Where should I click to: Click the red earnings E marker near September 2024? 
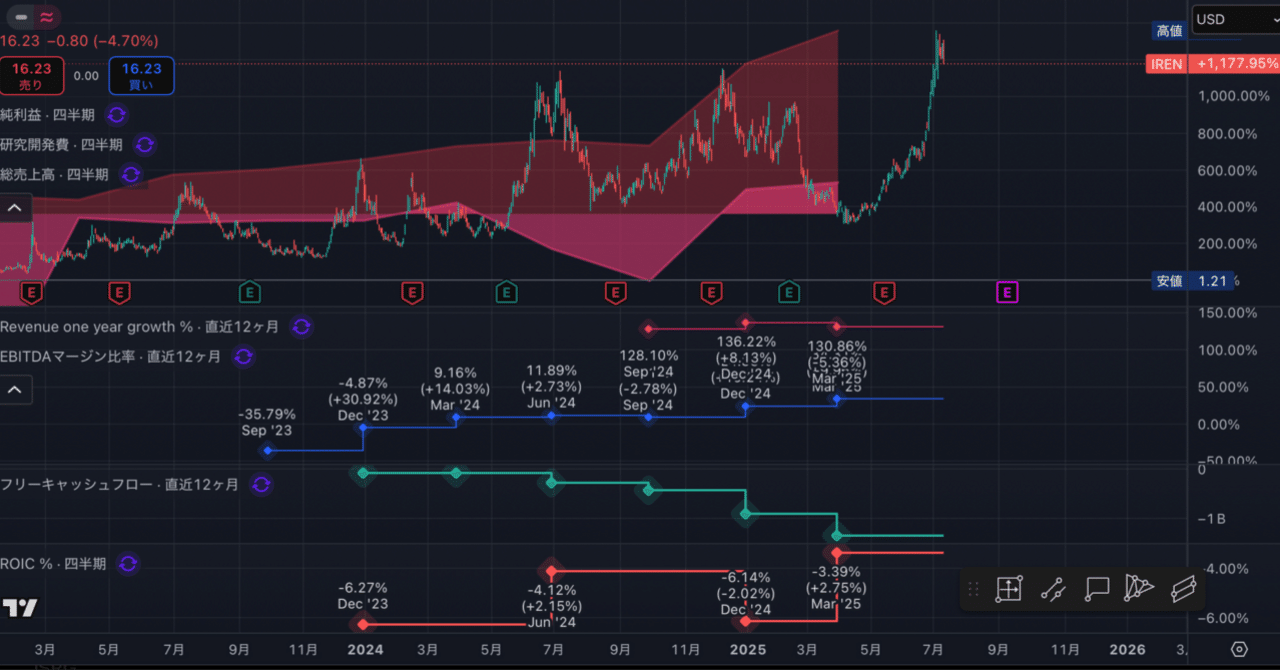pos(615,292)
